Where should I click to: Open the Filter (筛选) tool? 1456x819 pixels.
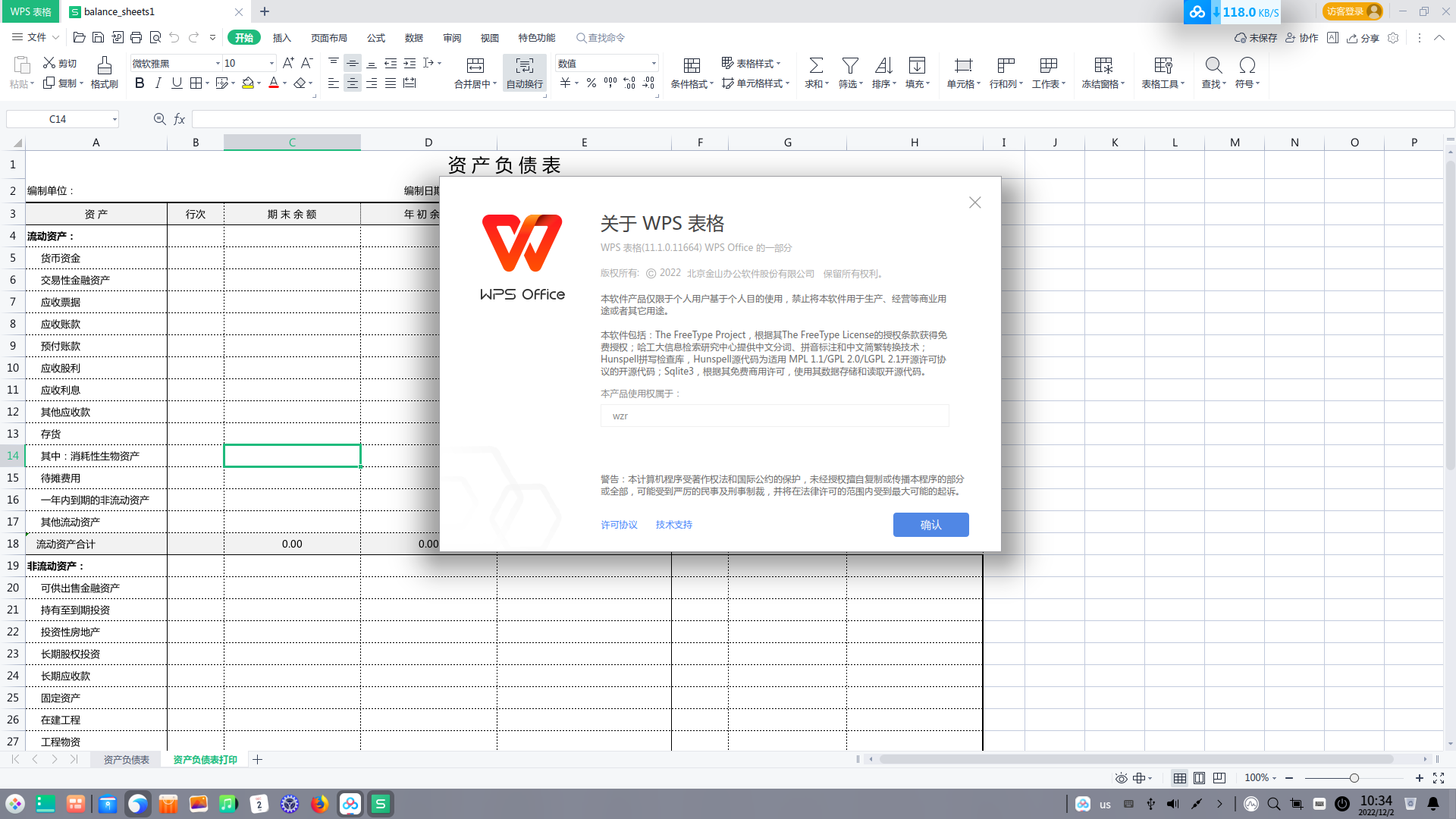tap(849, 72)
